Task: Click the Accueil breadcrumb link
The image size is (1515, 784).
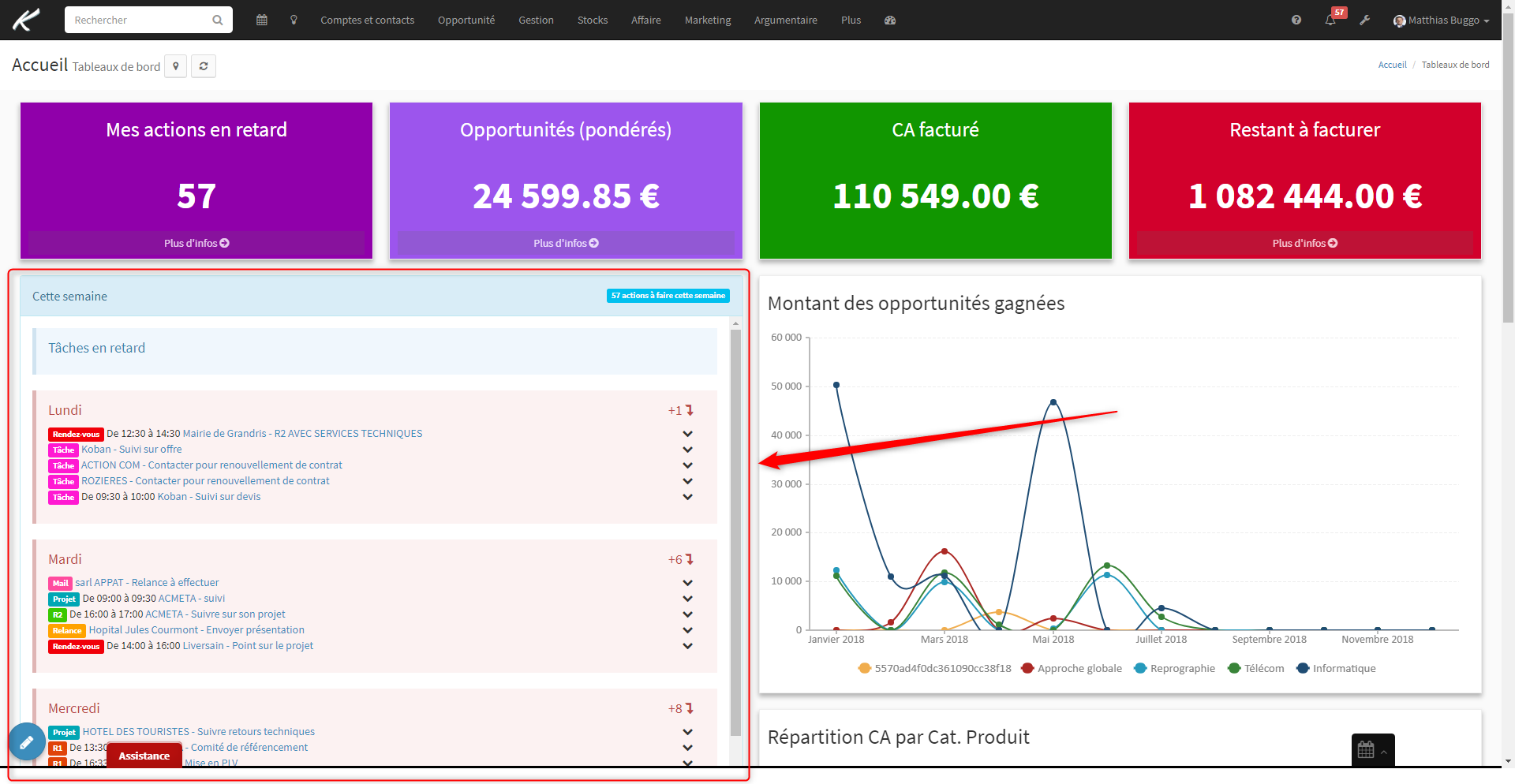Action: pyautogui.click(x=1392, y=65)
